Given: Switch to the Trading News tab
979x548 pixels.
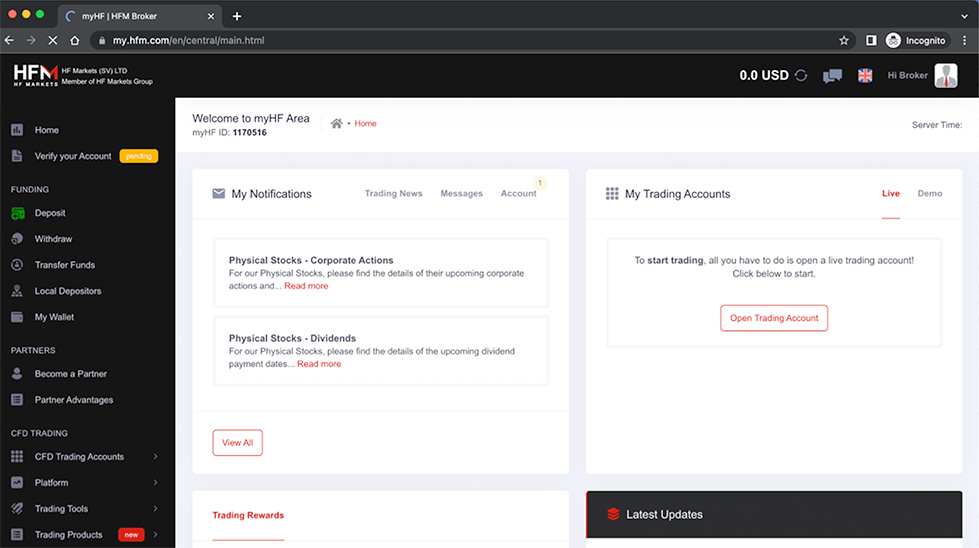Looking at the screenshot, I should (x=393, y=193).
